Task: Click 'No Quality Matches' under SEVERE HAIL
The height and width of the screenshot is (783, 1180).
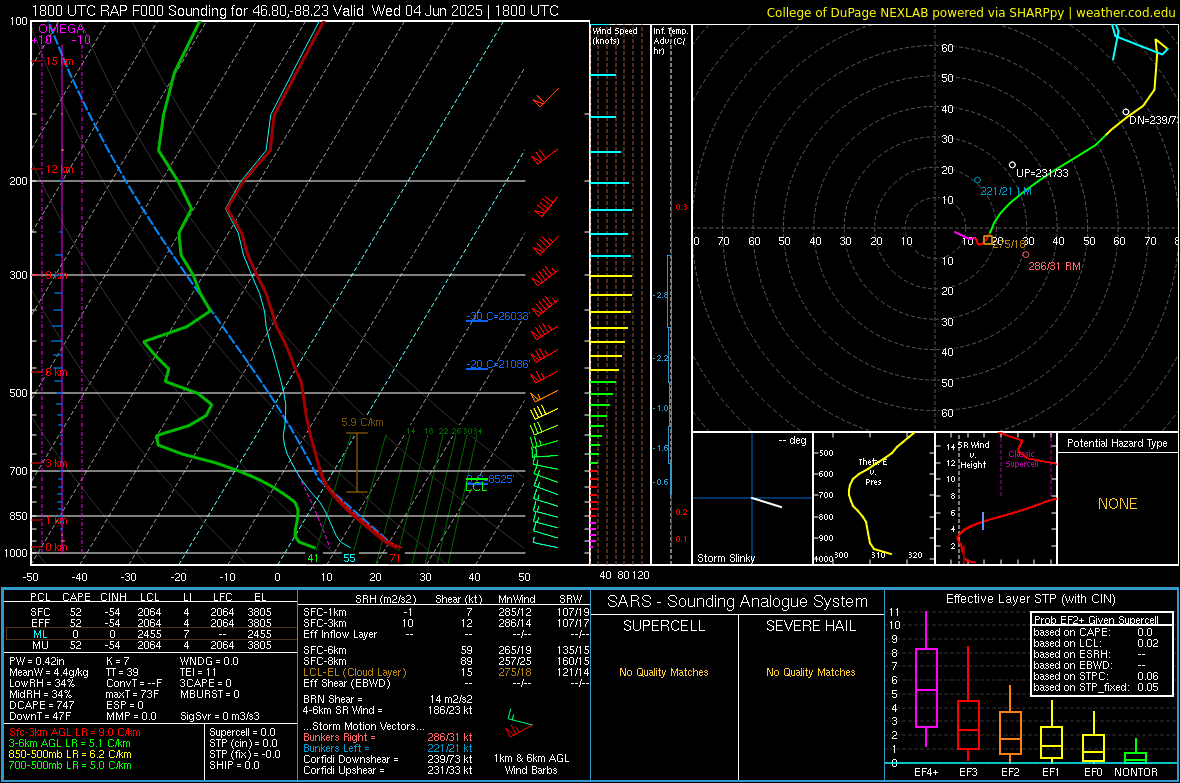Action: pyautogui.click(x=810, y=672)
